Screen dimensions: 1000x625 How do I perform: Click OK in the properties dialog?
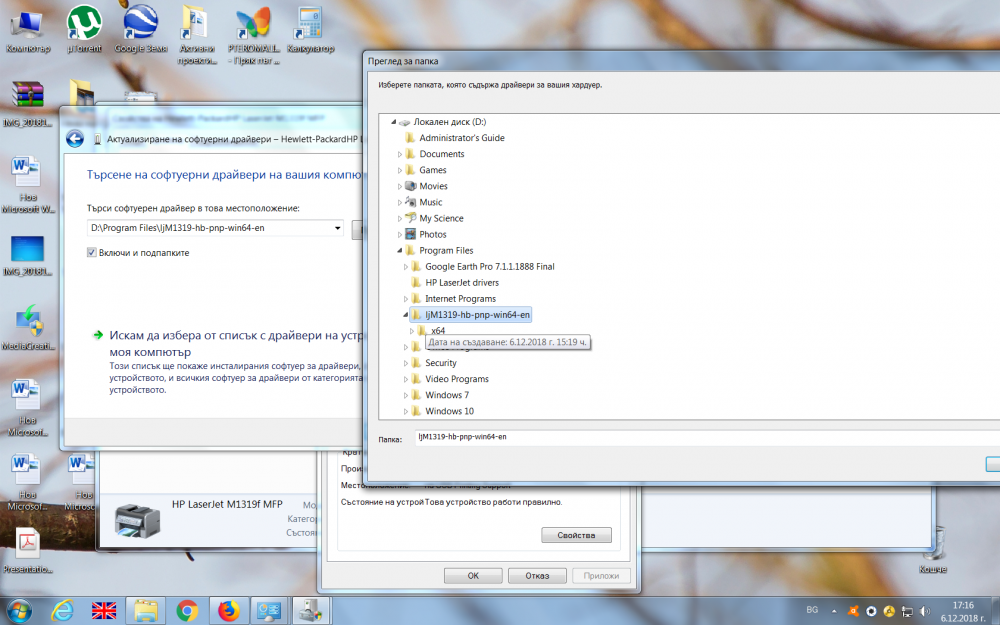[473, 576]
